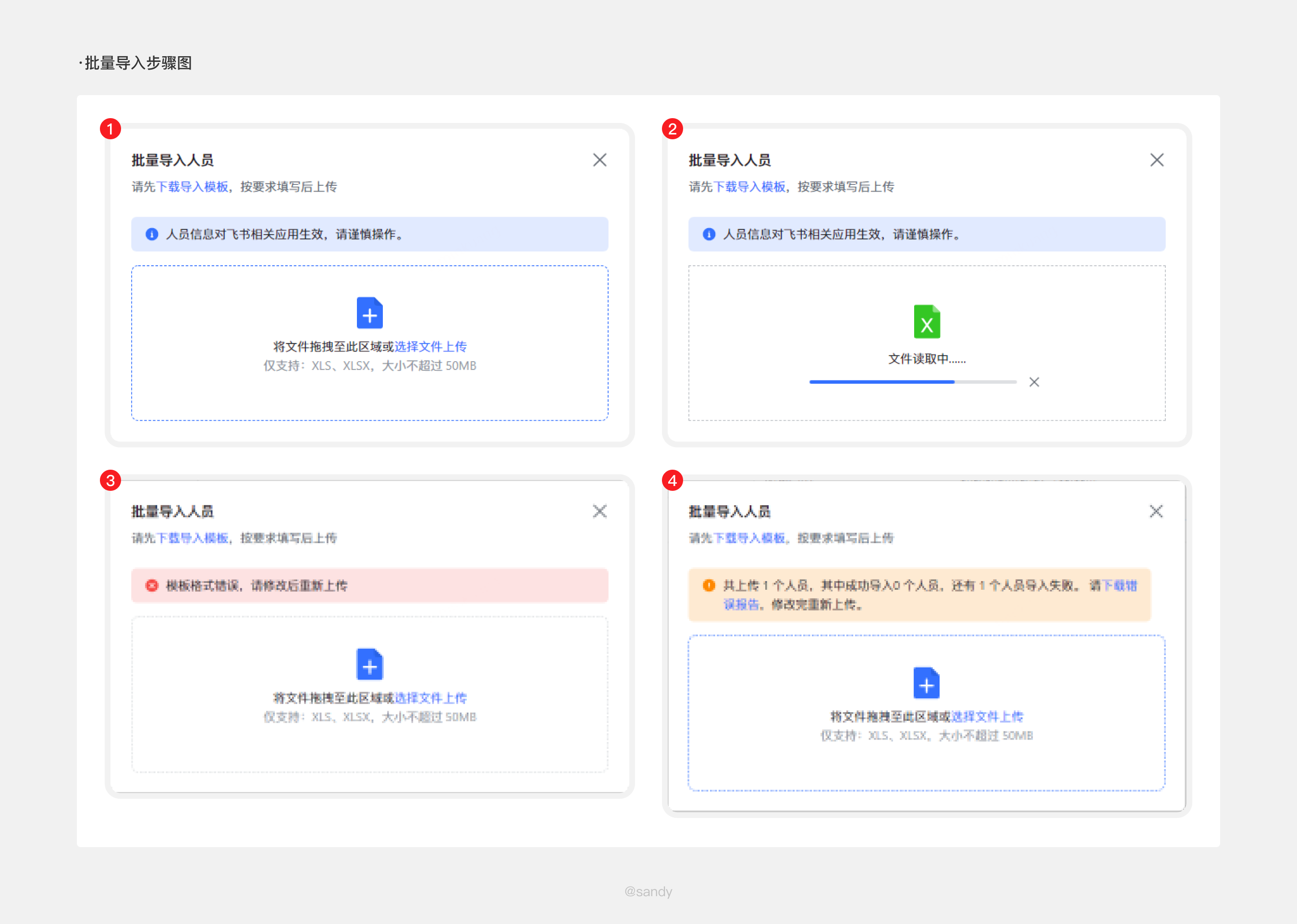Click the blue info icon in dialog 1 notice
The width and height of the screenshot is (1297, 924).
coord(151,234)
